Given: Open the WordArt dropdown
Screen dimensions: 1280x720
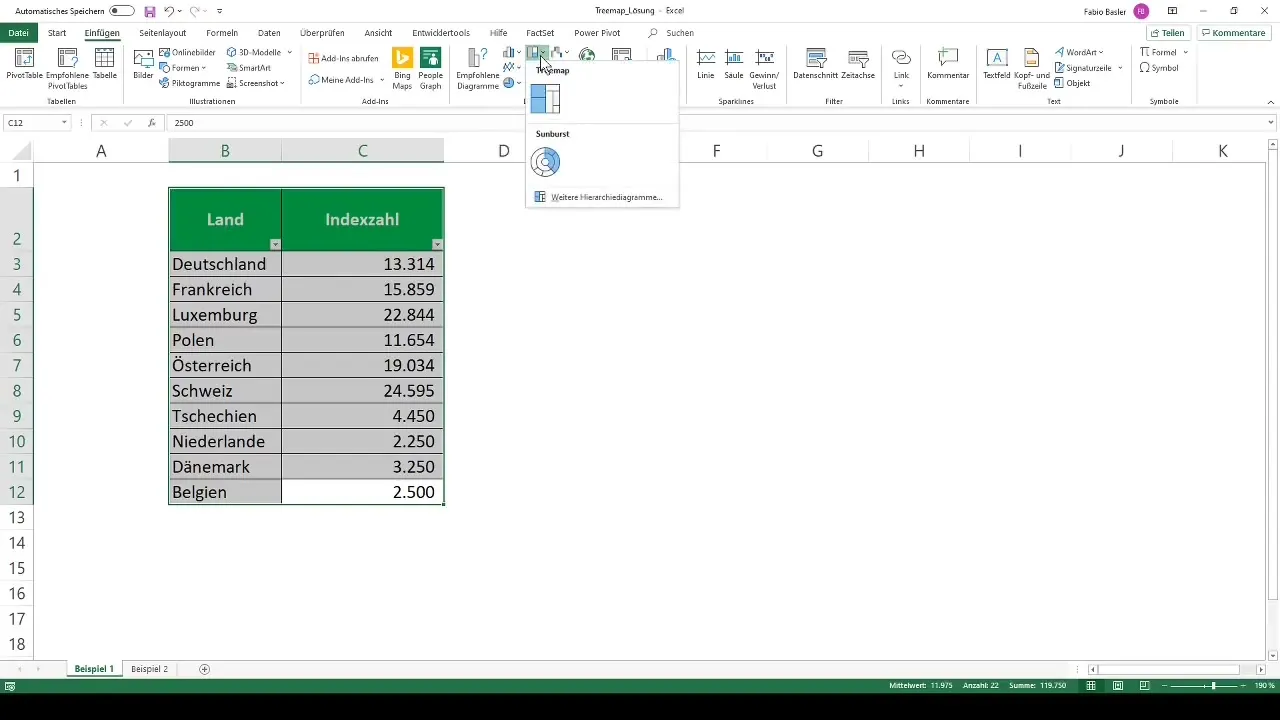Looking at the screenshot, I should [1102, 52].
